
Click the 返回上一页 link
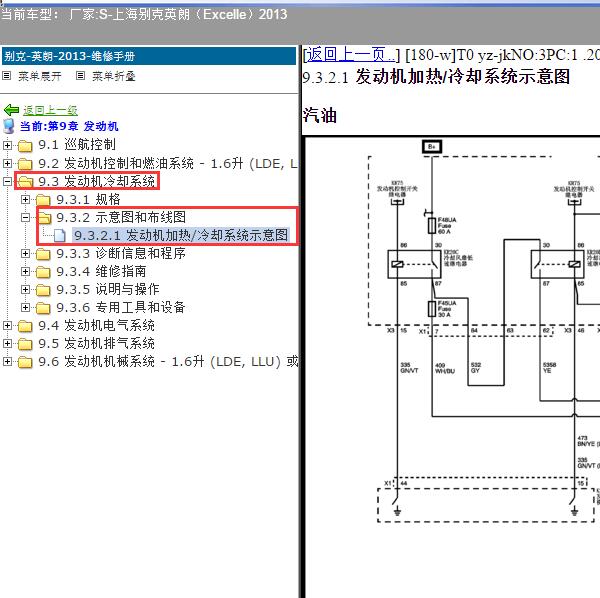[x=352, y=55]
